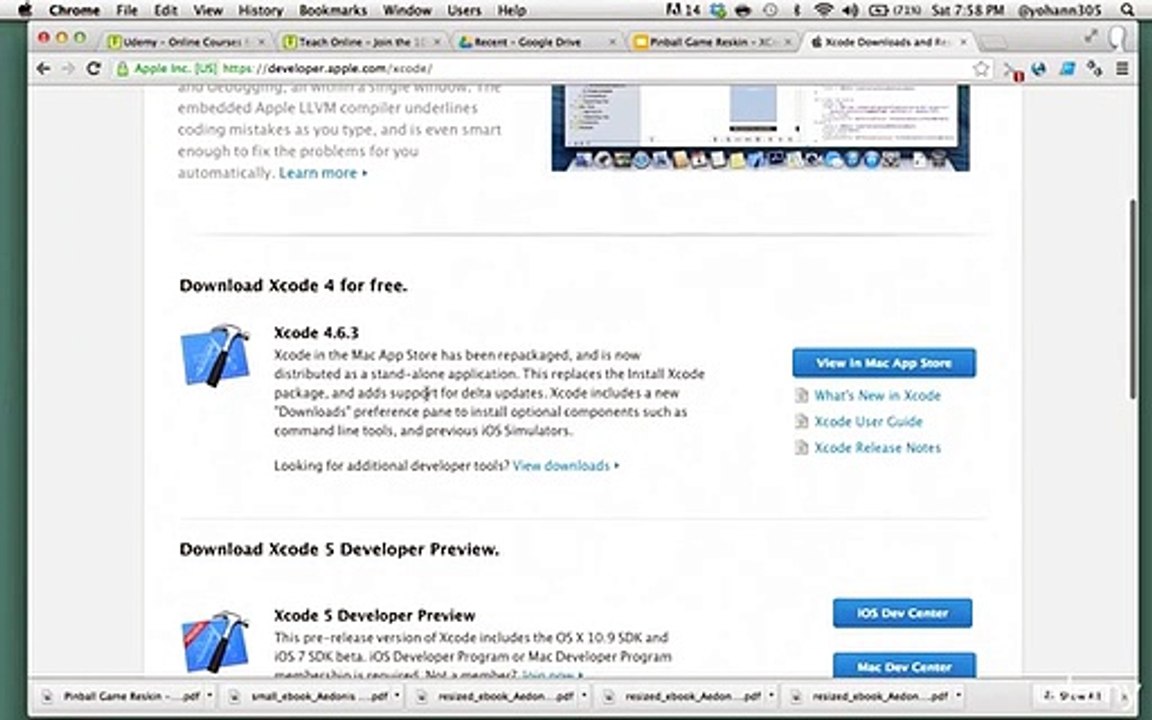Viewport: 1152px width, 720px height.
Task: Open the Help menu
Action: [x=511, y=10]
